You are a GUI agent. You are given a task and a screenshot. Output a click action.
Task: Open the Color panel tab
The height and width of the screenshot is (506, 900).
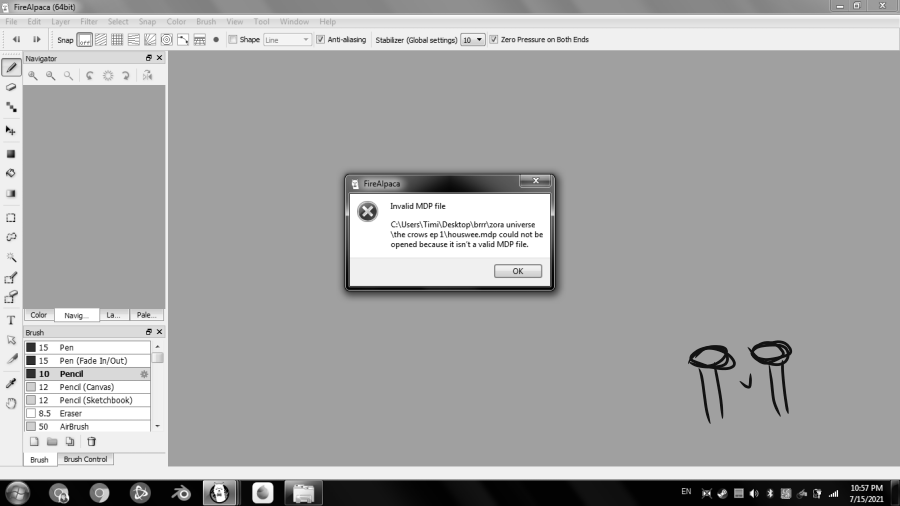[38, 314]
